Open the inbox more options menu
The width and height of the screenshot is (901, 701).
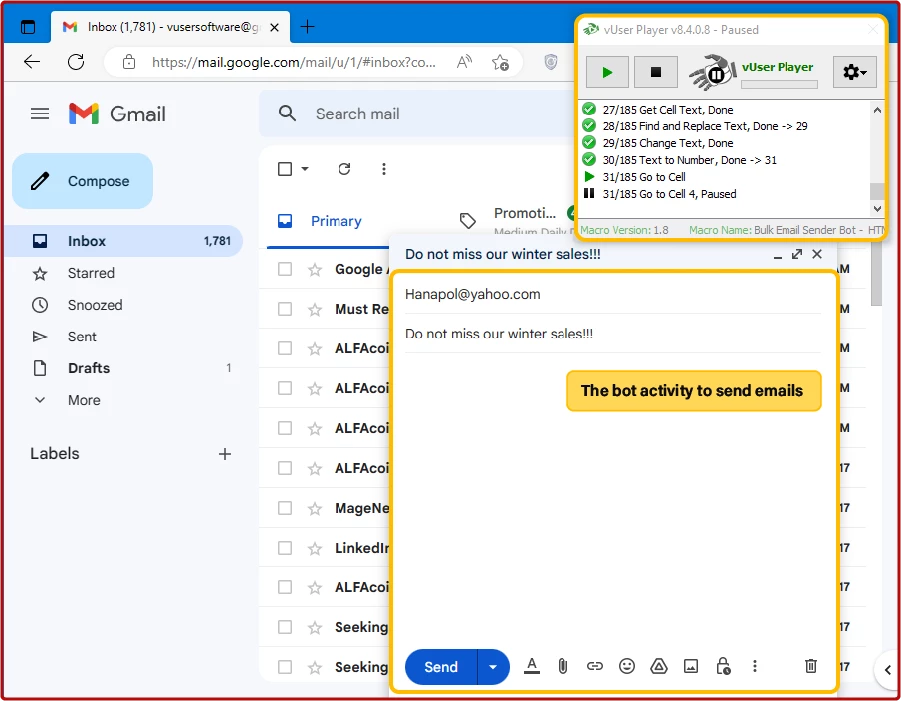pos(384,169)
